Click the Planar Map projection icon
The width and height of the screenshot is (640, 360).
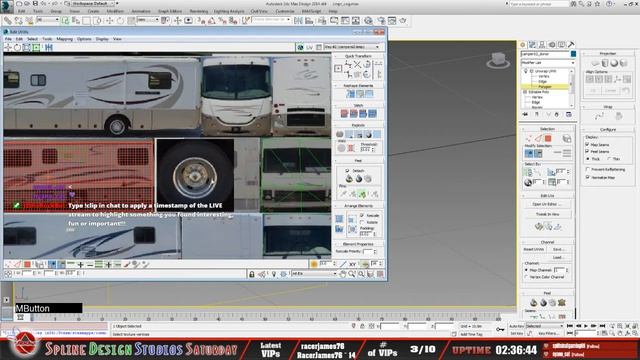coord(596,63)
